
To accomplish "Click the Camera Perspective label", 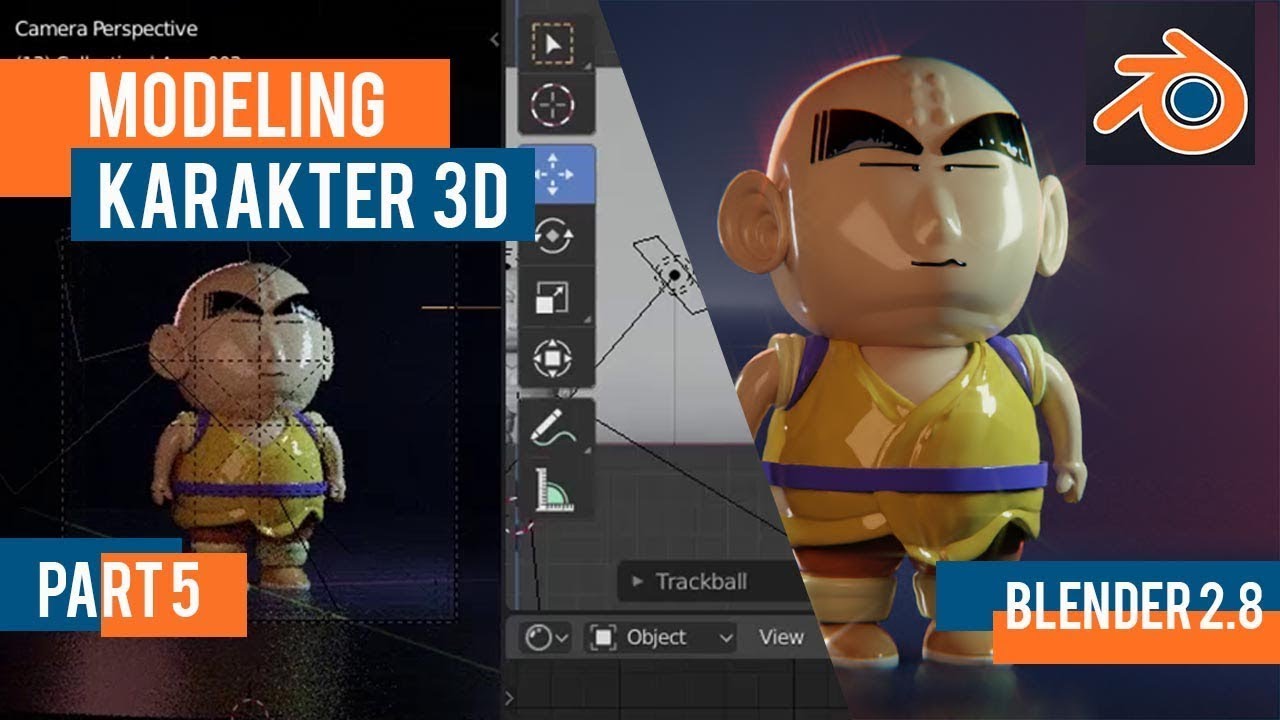I will tap(106, 29).
